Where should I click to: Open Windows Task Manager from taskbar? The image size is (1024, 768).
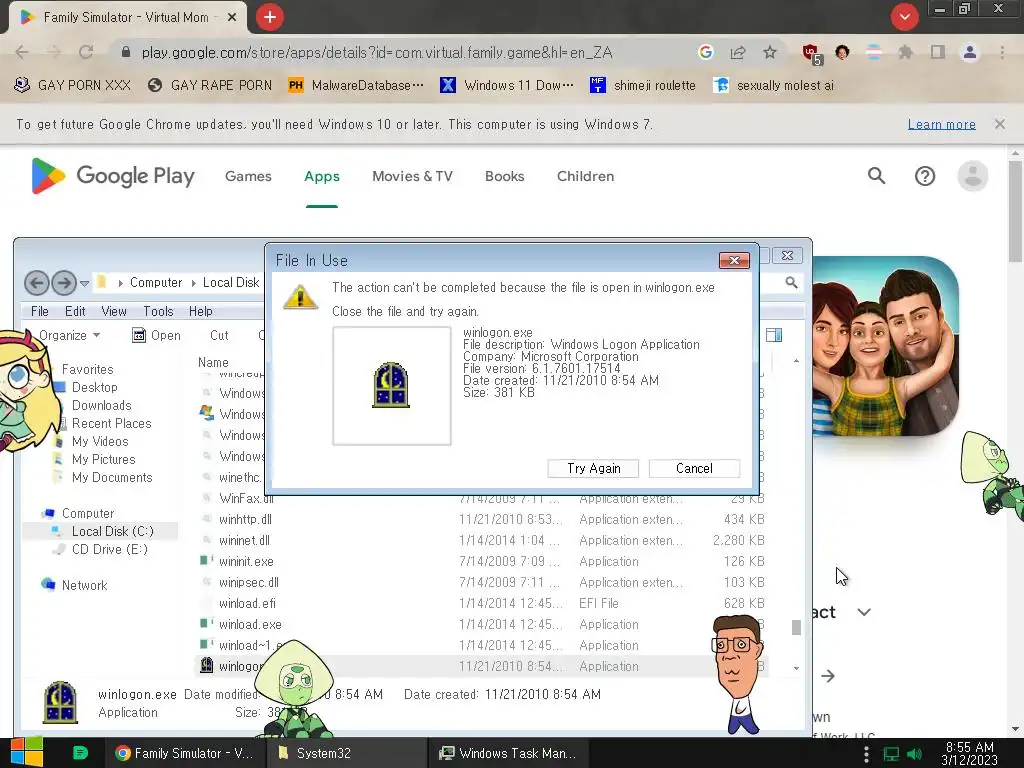pos(509,753)
